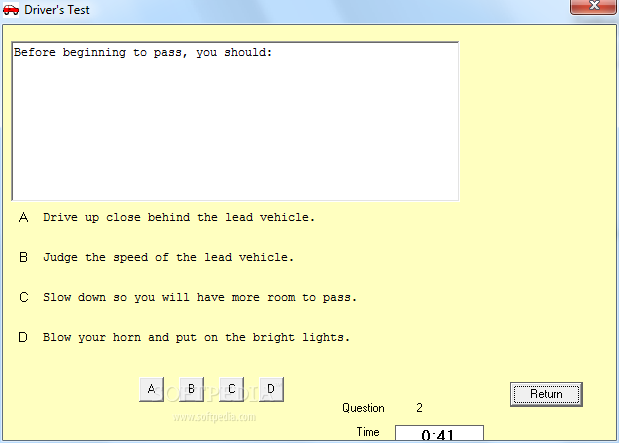Click the 'Driver's Test' window title

tap(57, 10)
